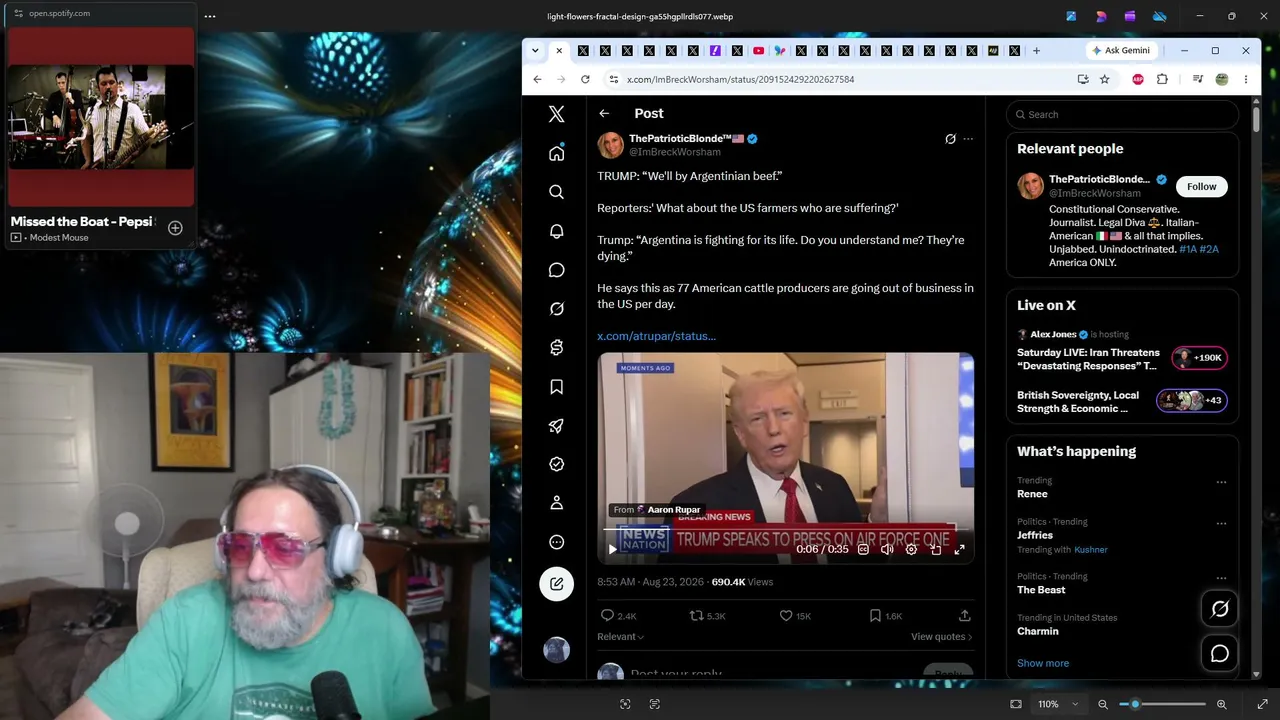1280x720 pixels.
Task: Open floating Grok button
Action: pyautogui.click(x=1220, y=609)
